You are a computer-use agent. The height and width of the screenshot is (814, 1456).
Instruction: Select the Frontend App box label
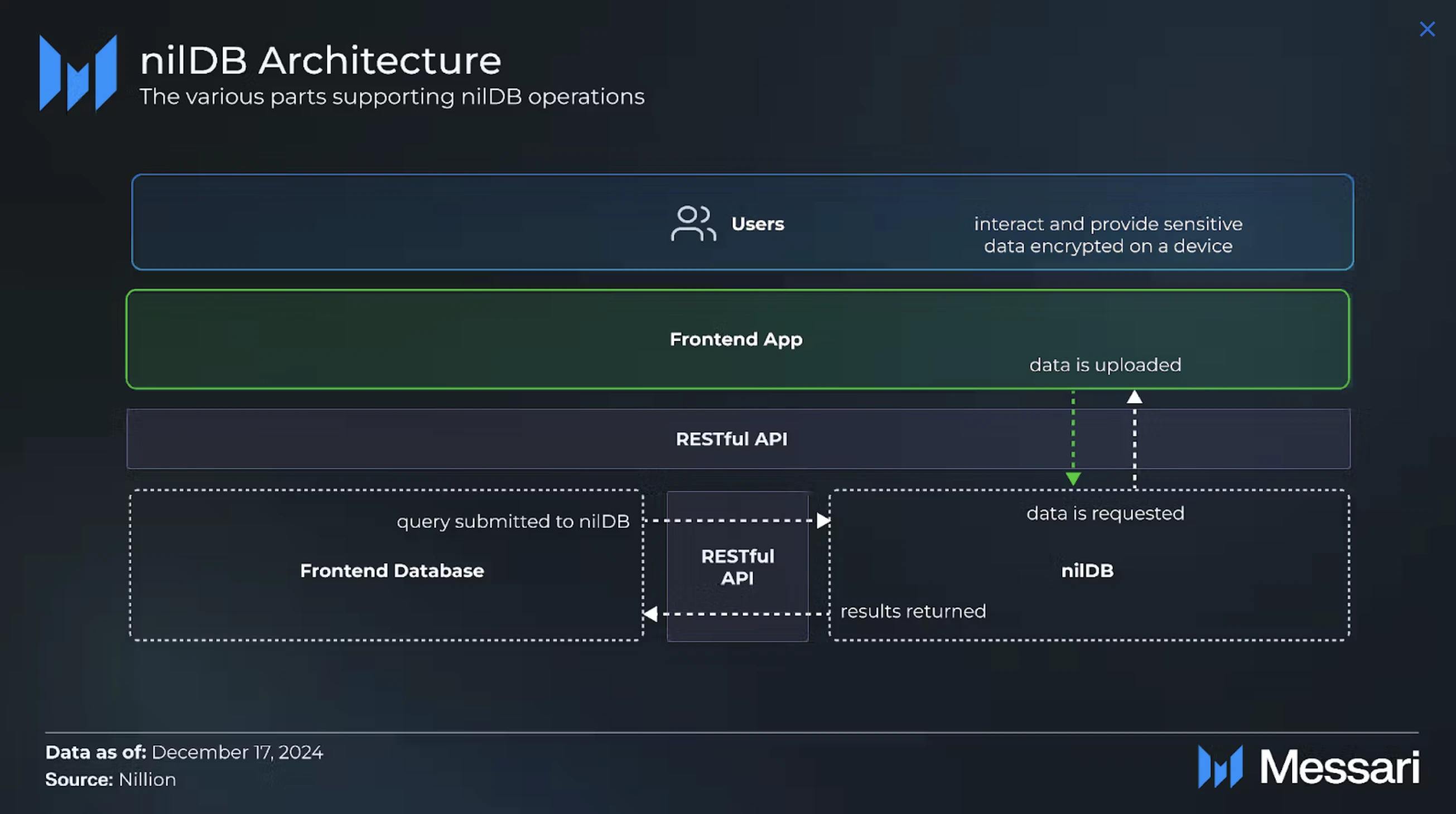coord(736,339)
